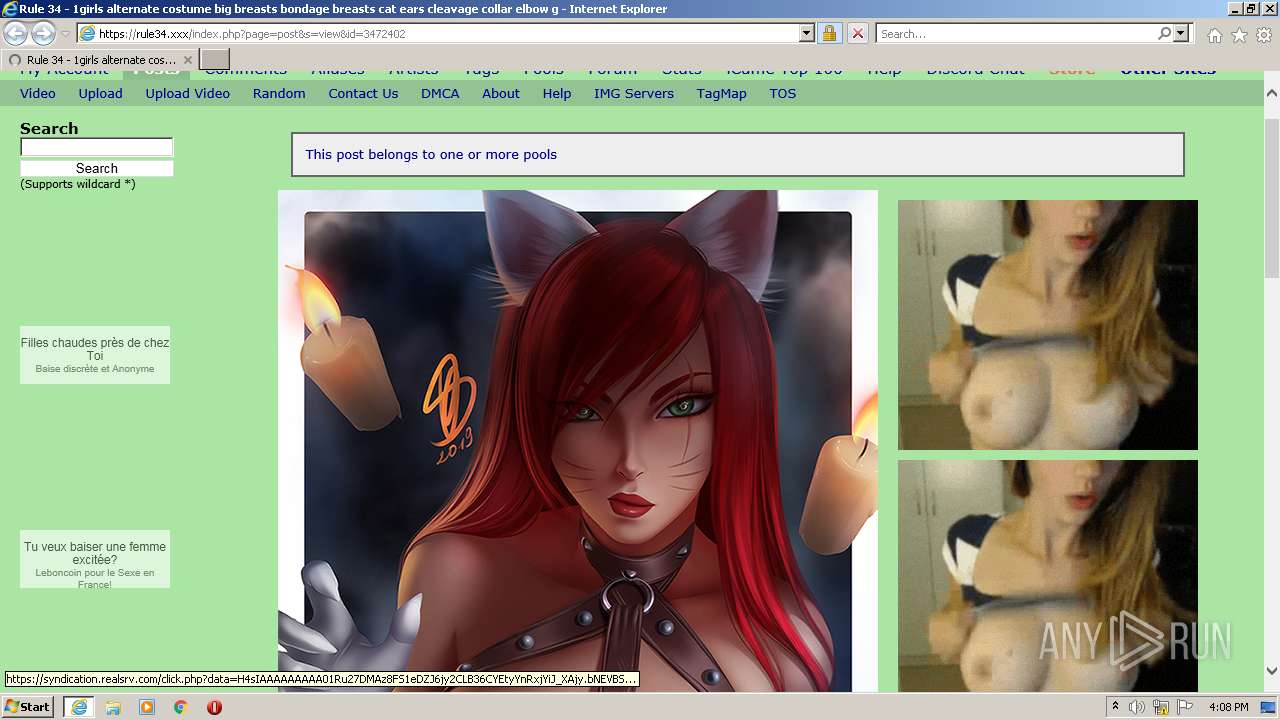
Task: Expand the search provider dropdown arrow
Action: pos(1181,33)
